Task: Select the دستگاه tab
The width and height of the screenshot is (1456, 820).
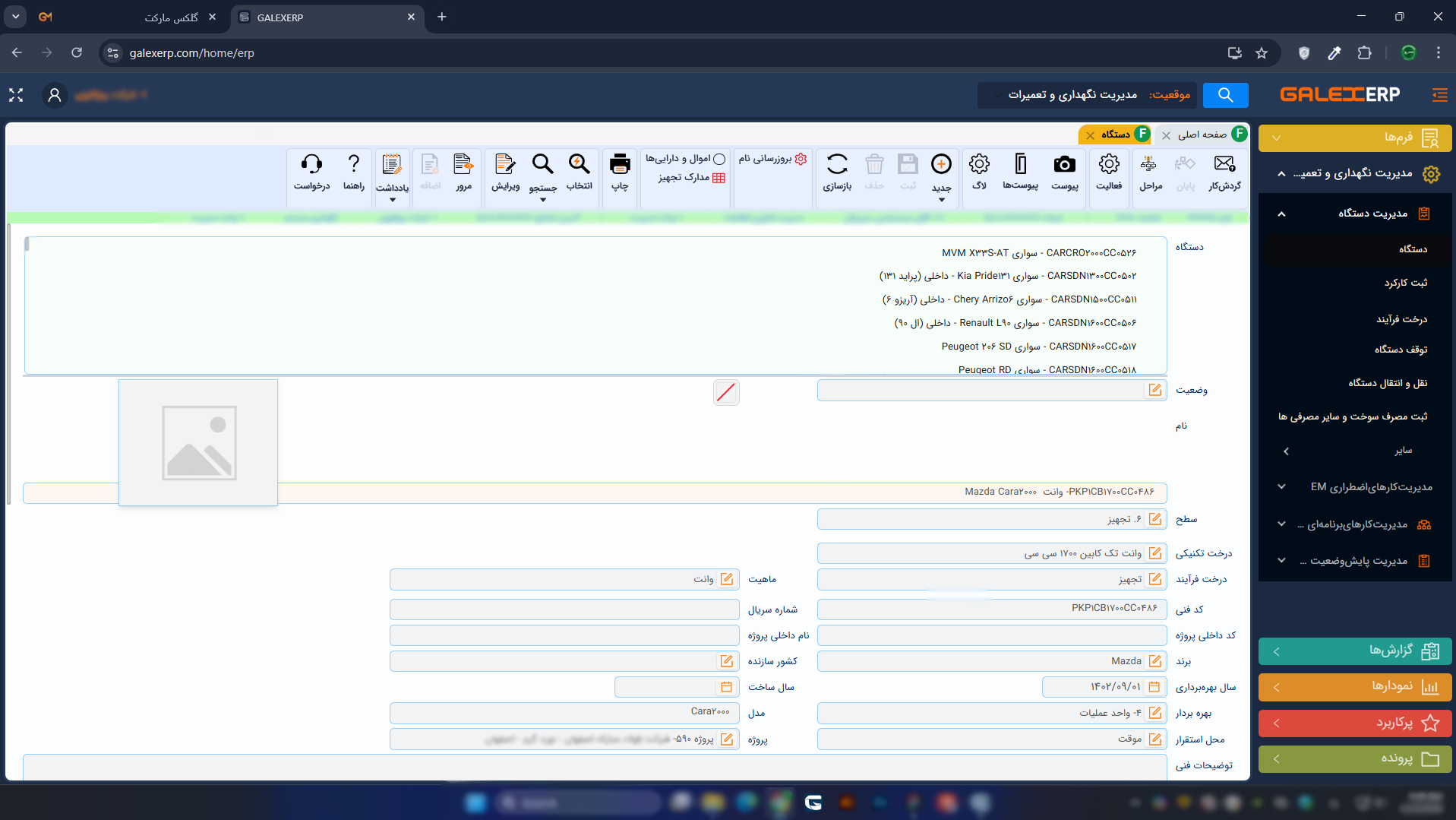Action: point(1116,135)
